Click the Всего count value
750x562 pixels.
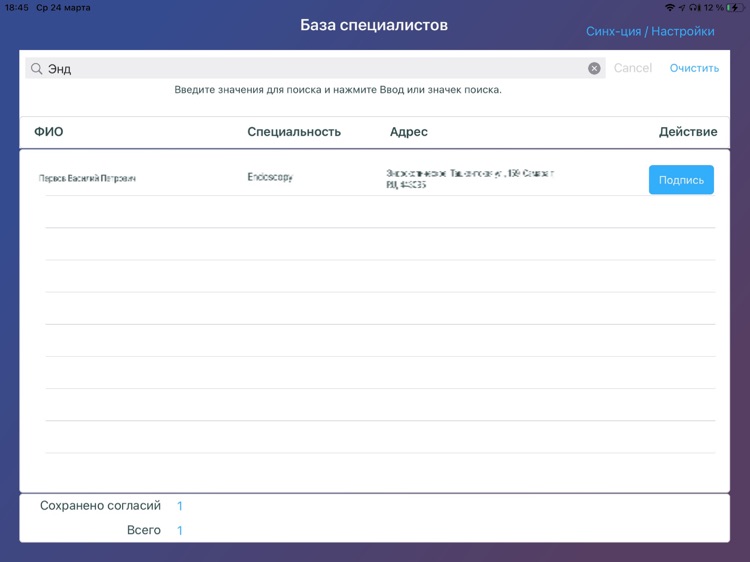(180, 530)
